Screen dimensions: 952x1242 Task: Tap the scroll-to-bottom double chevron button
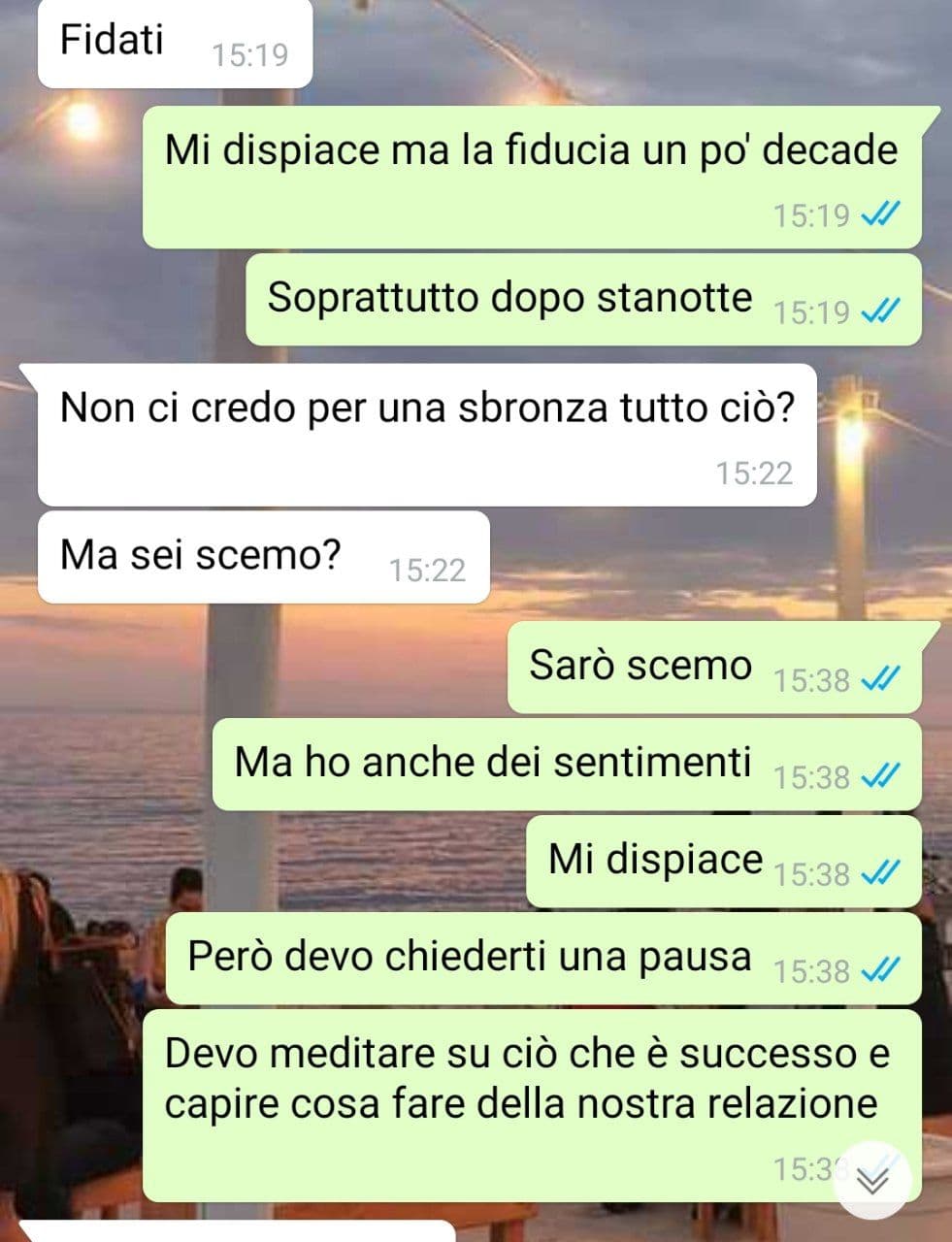[x=873, y=1181]
